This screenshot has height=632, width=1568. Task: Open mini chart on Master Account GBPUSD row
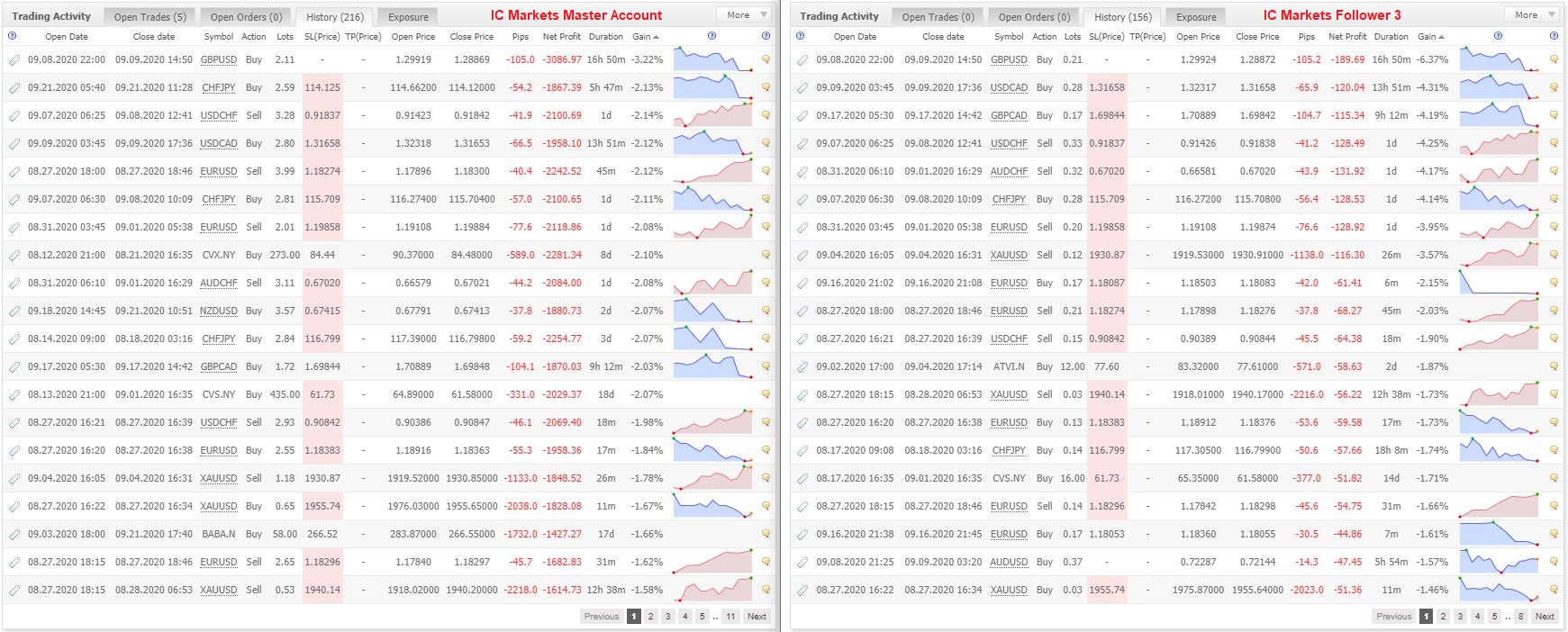click(x=713, y=60)
